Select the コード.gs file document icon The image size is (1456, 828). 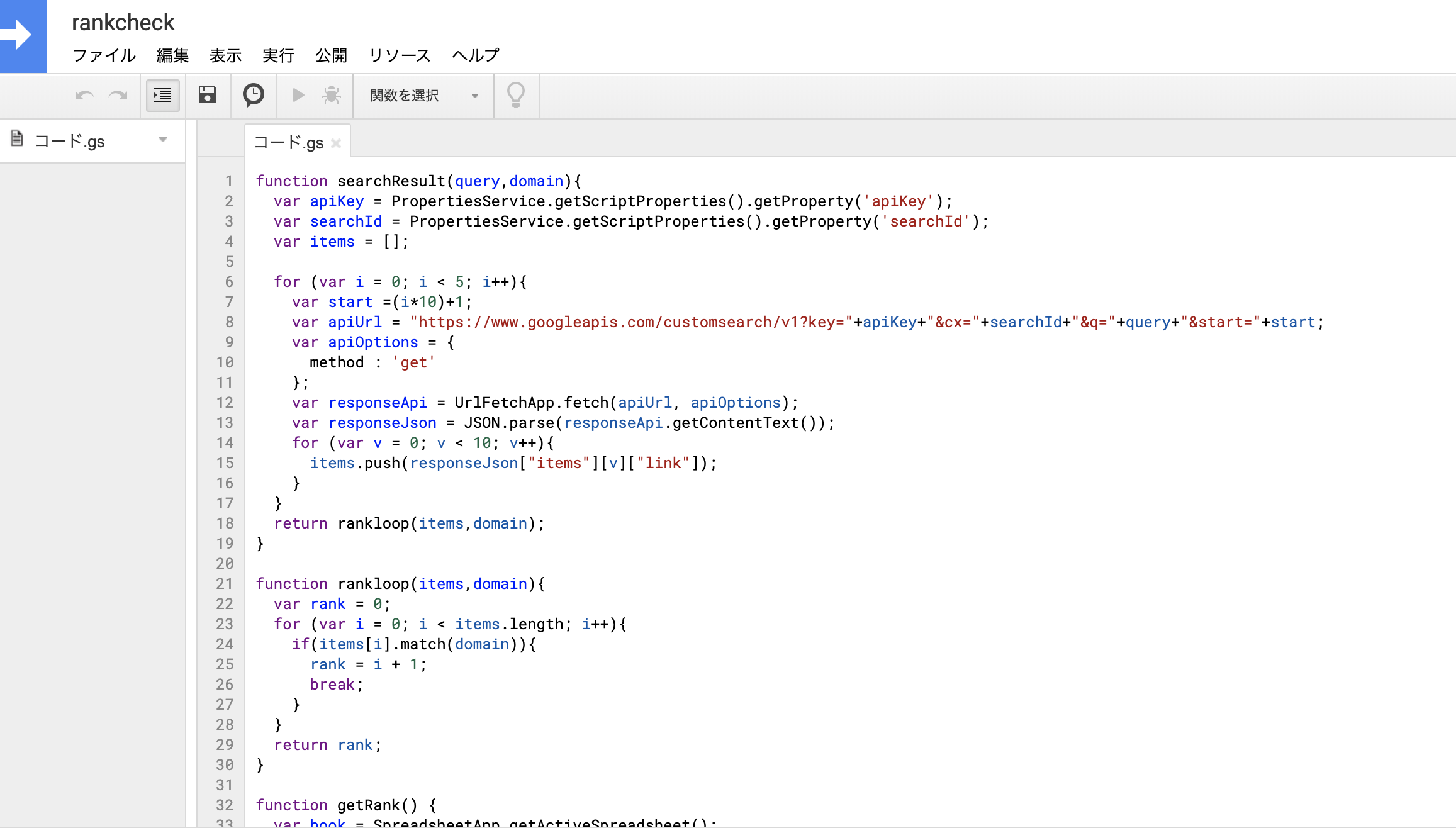pyautogui.click(x=16, y=140)
